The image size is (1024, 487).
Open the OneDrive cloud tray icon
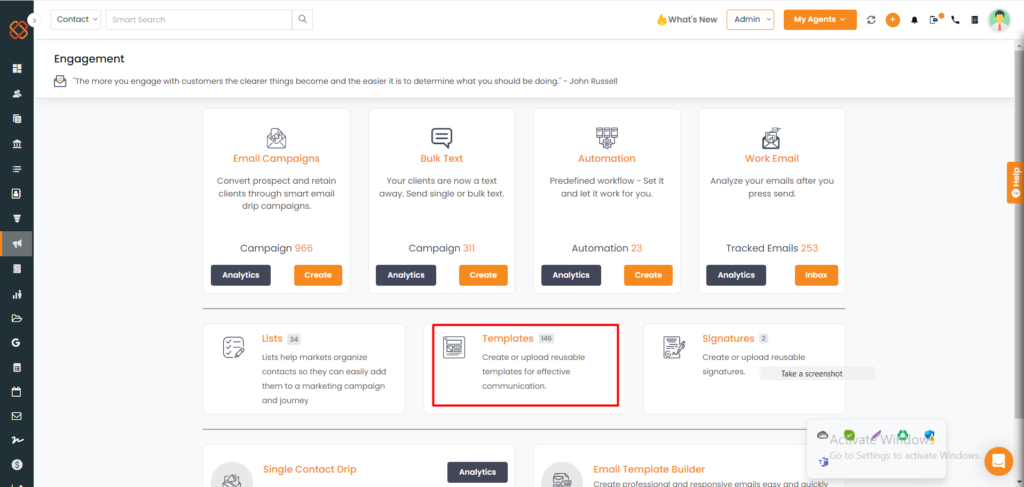point(823,435)
